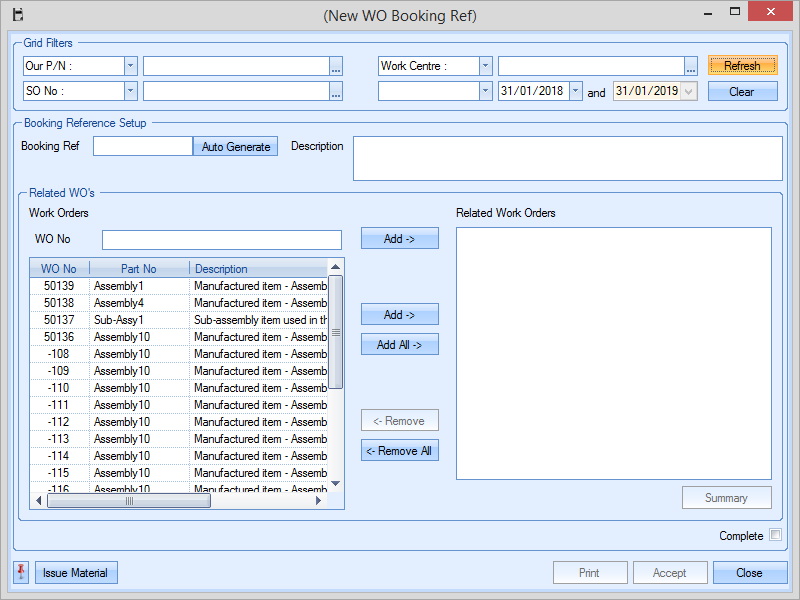Image resolution: width=800 pixels, height=600 pixels.
Task: Click the Issue Material button
Action: click(x=76, y=573)
